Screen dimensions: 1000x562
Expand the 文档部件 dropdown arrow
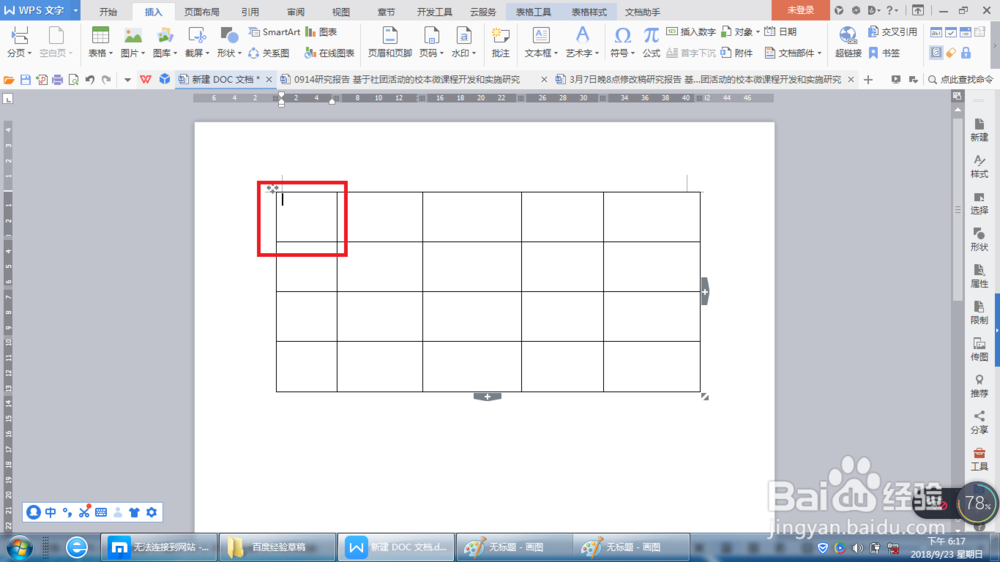coord(820,54)
